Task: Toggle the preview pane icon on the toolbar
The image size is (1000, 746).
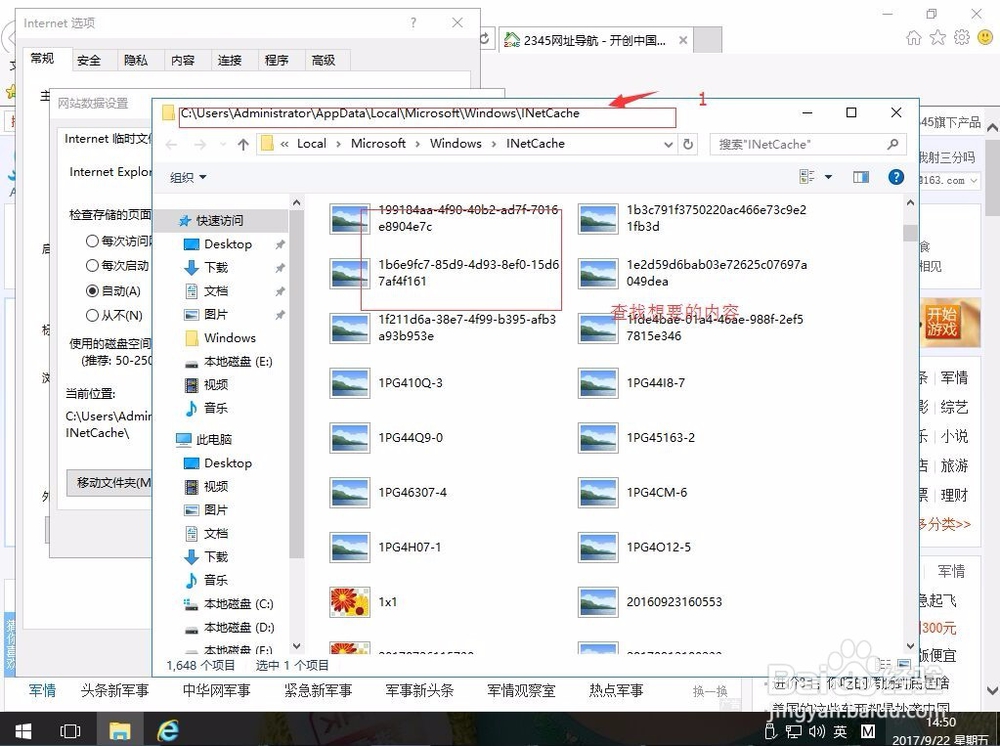Action: click(x=860, y=177)
